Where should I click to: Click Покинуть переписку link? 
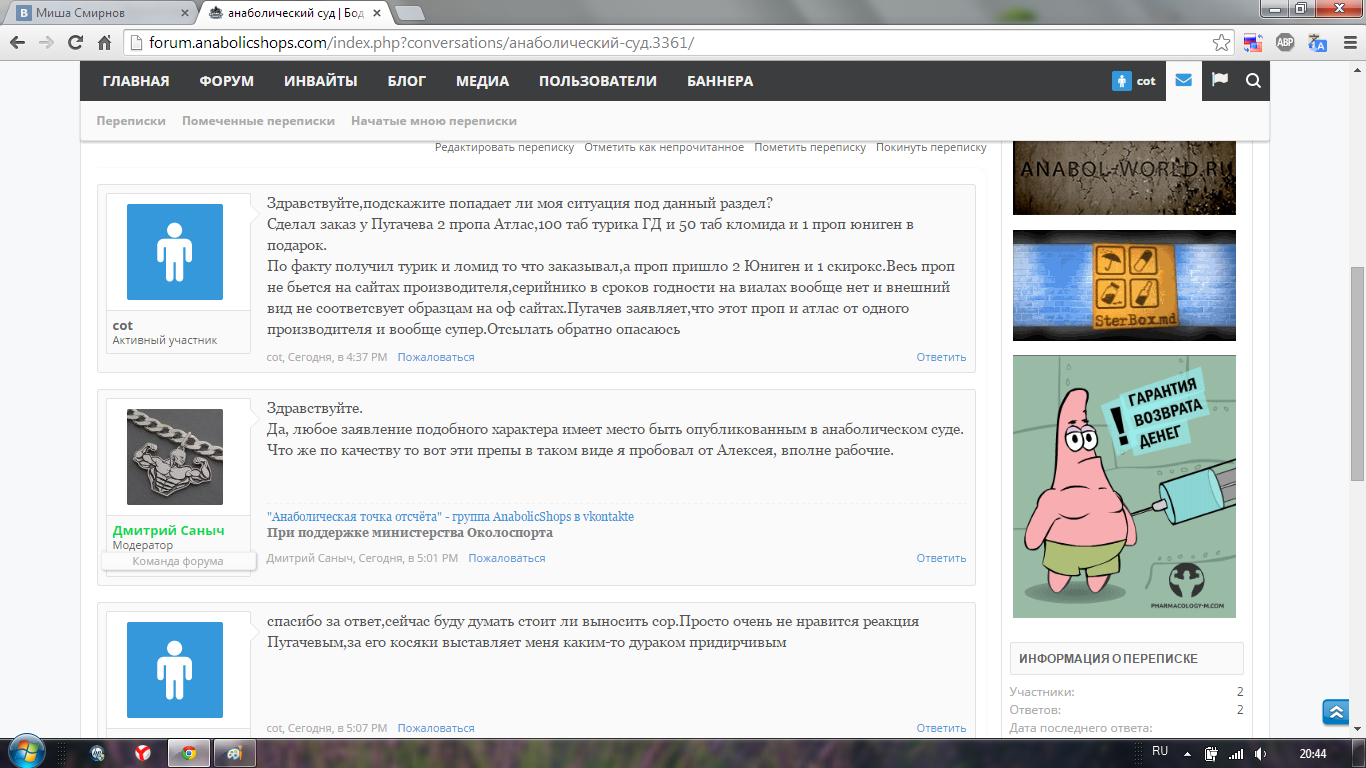(931, 147)
